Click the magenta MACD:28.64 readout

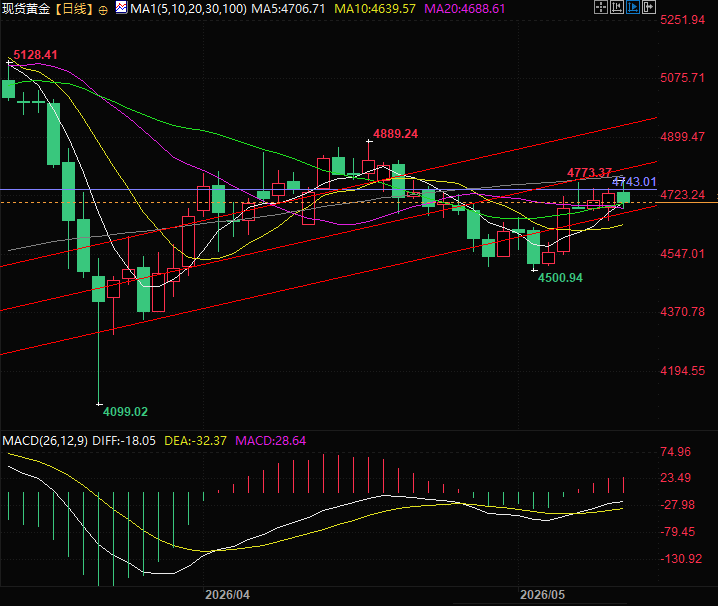[x=270, y=441]
